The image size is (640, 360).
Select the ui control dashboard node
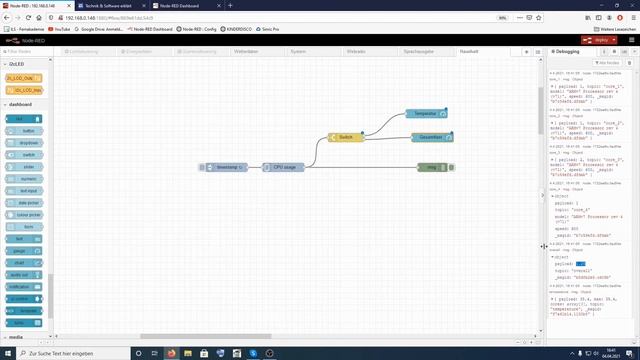point(24,299)
